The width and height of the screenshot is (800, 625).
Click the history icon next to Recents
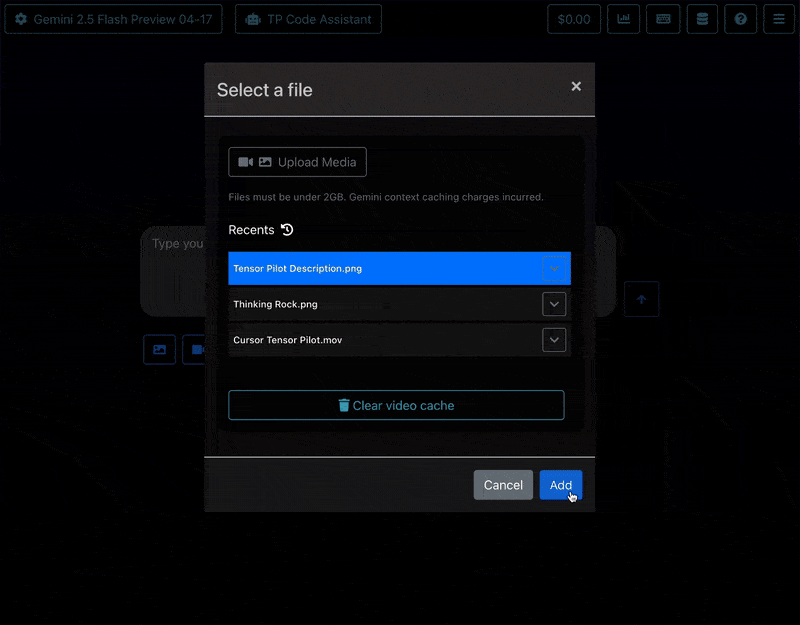coord(287,230)
